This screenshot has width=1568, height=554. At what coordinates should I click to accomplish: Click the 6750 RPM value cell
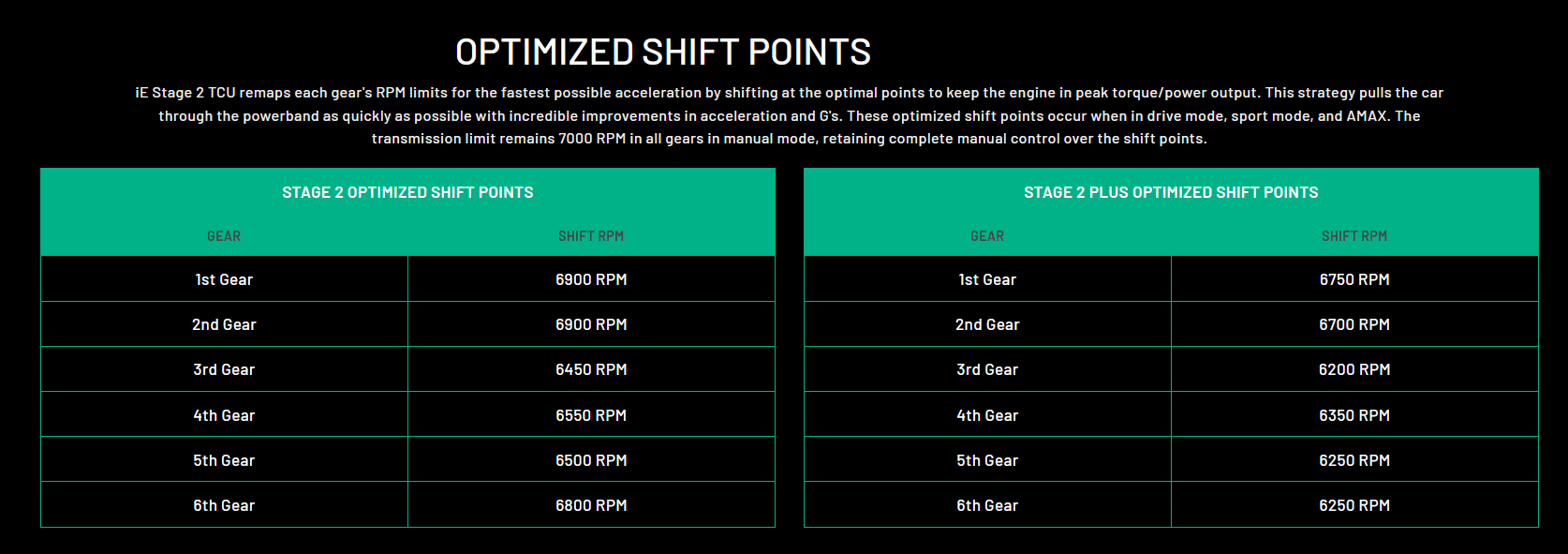click(x=1354, y=279)
